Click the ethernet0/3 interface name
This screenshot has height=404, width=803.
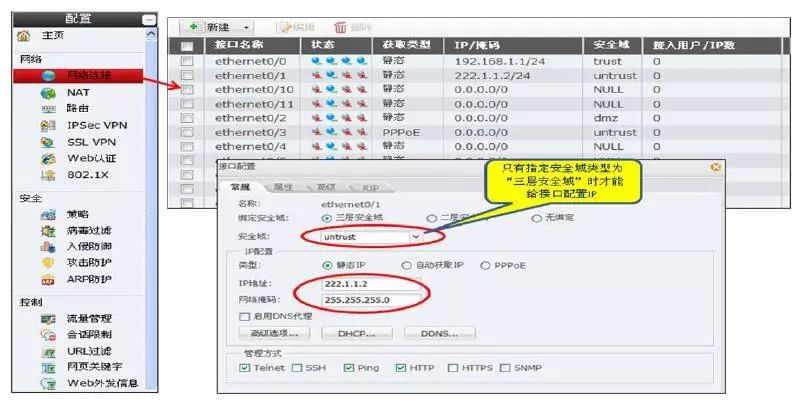[x=251, y=133]
